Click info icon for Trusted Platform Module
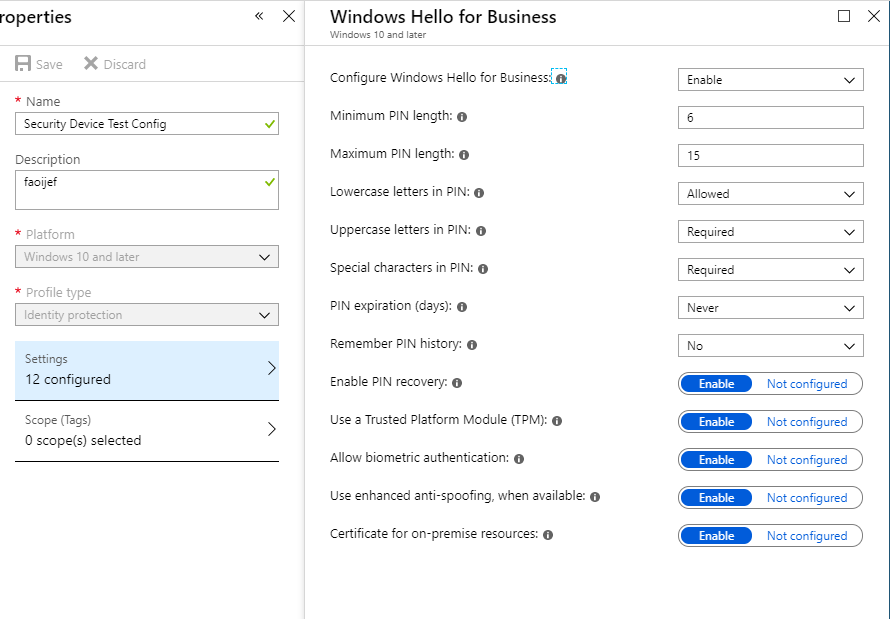Viewport: 890px width, 619px height. click(x=557, y=421)
